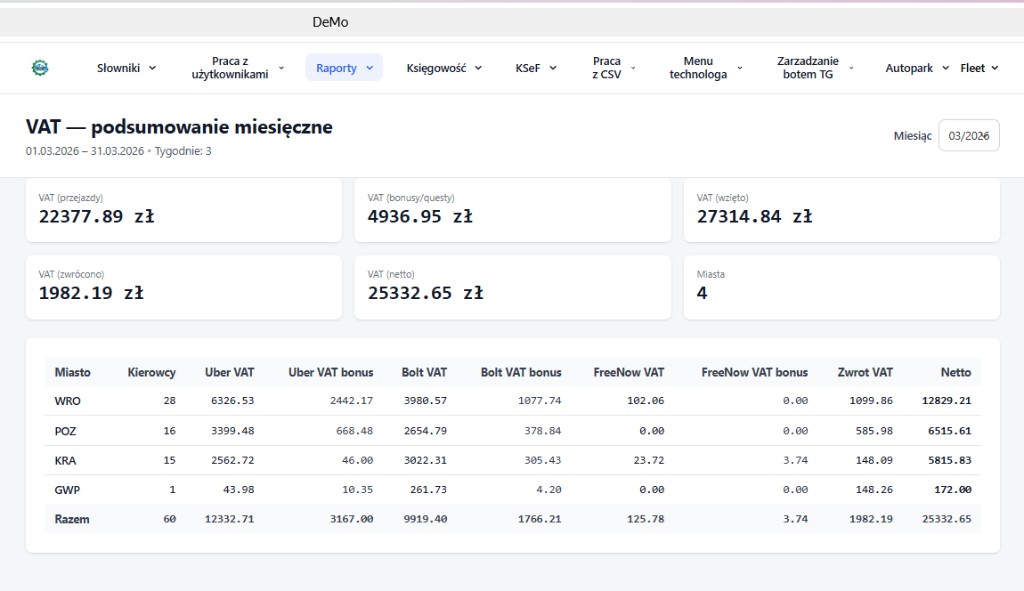Screen dimensions: 1024x591
Task: Click KRA FreeNow VAT value 23.72
Action: [x=648, y=460]
